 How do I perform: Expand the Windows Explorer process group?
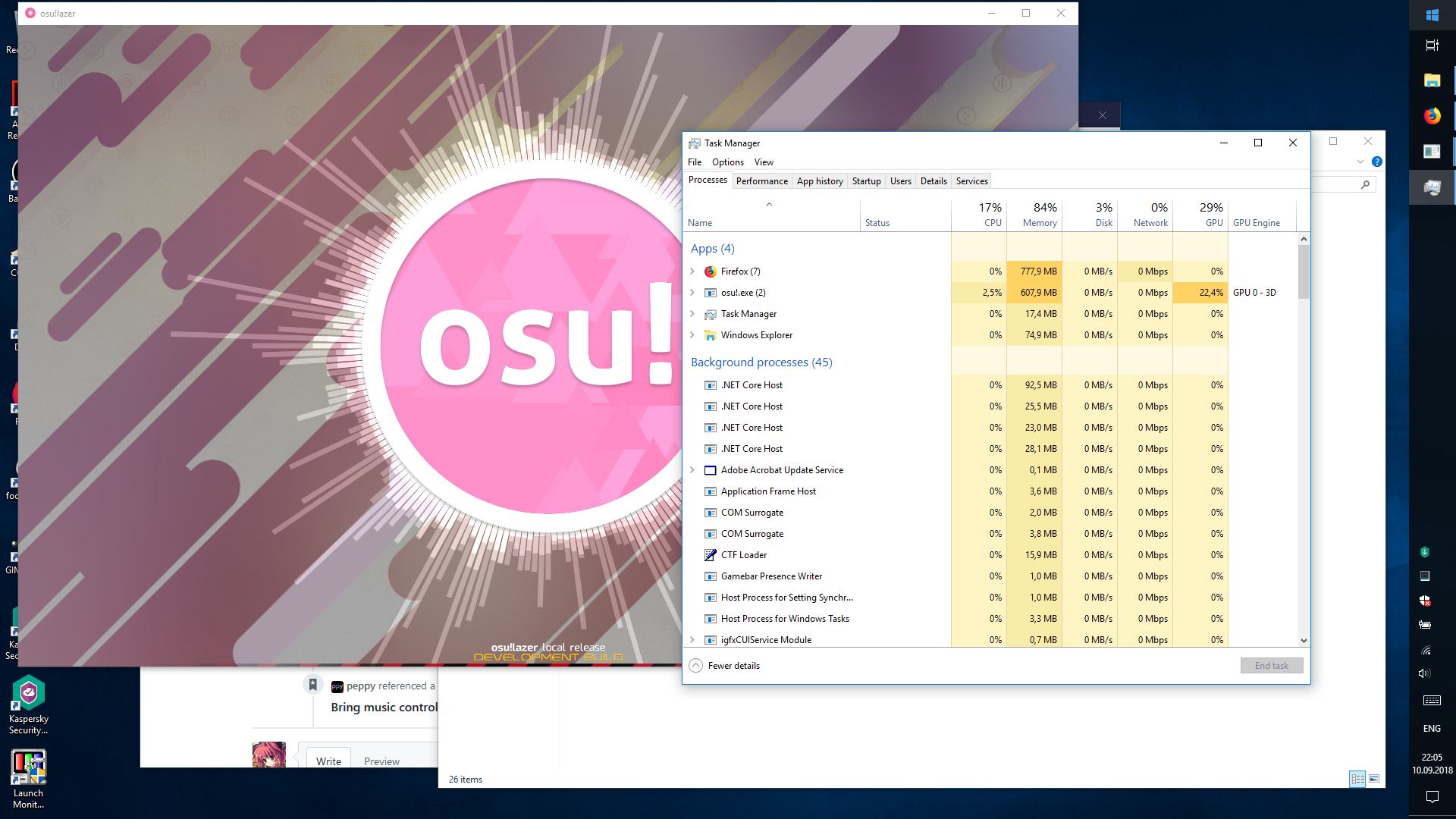(x=692, y=335)
